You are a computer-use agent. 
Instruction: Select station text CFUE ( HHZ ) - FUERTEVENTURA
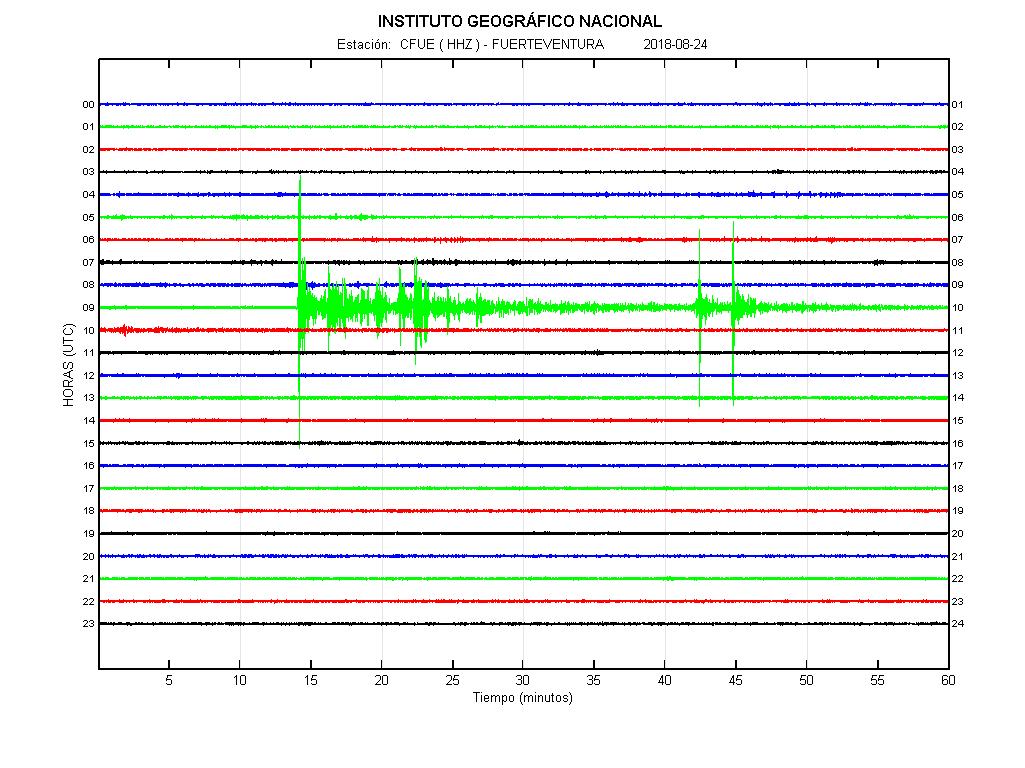coord(502,44)
